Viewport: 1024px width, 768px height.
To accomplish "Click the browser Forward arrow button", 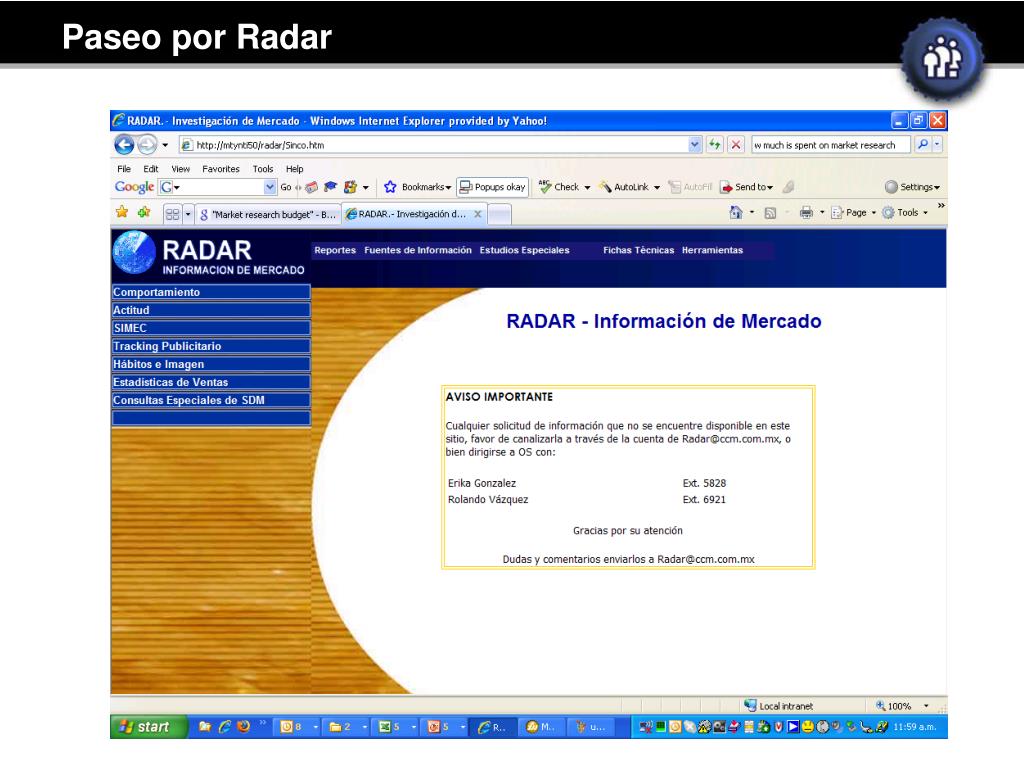I will [148, 144].
